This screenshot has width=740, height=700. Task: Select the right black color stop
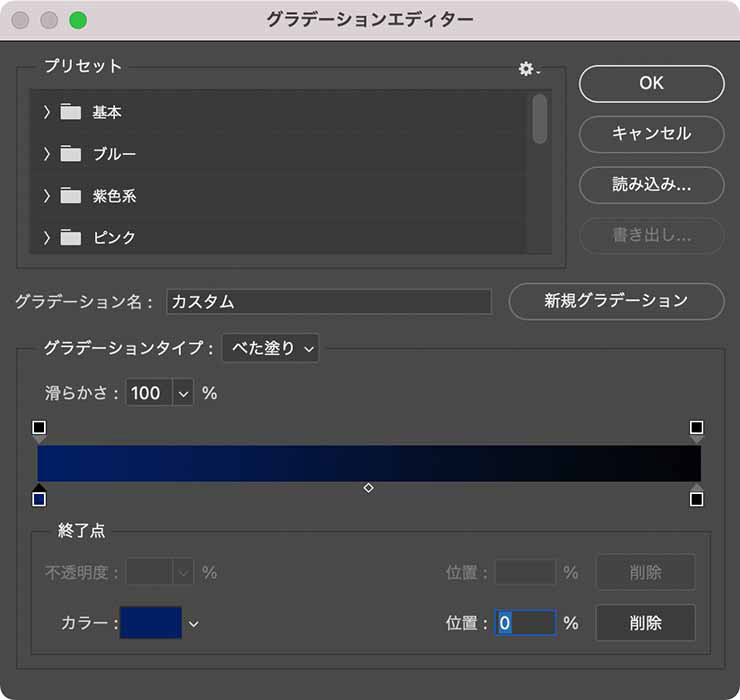click(696, 498)
